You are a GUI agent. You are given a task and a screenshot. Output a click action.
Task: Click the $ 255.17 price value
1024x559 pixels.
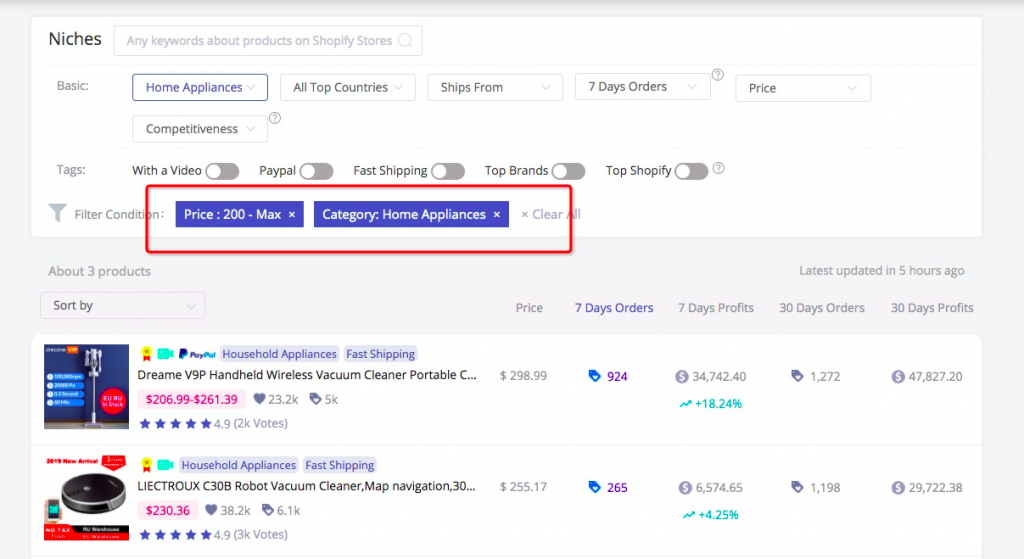point(523,487)
